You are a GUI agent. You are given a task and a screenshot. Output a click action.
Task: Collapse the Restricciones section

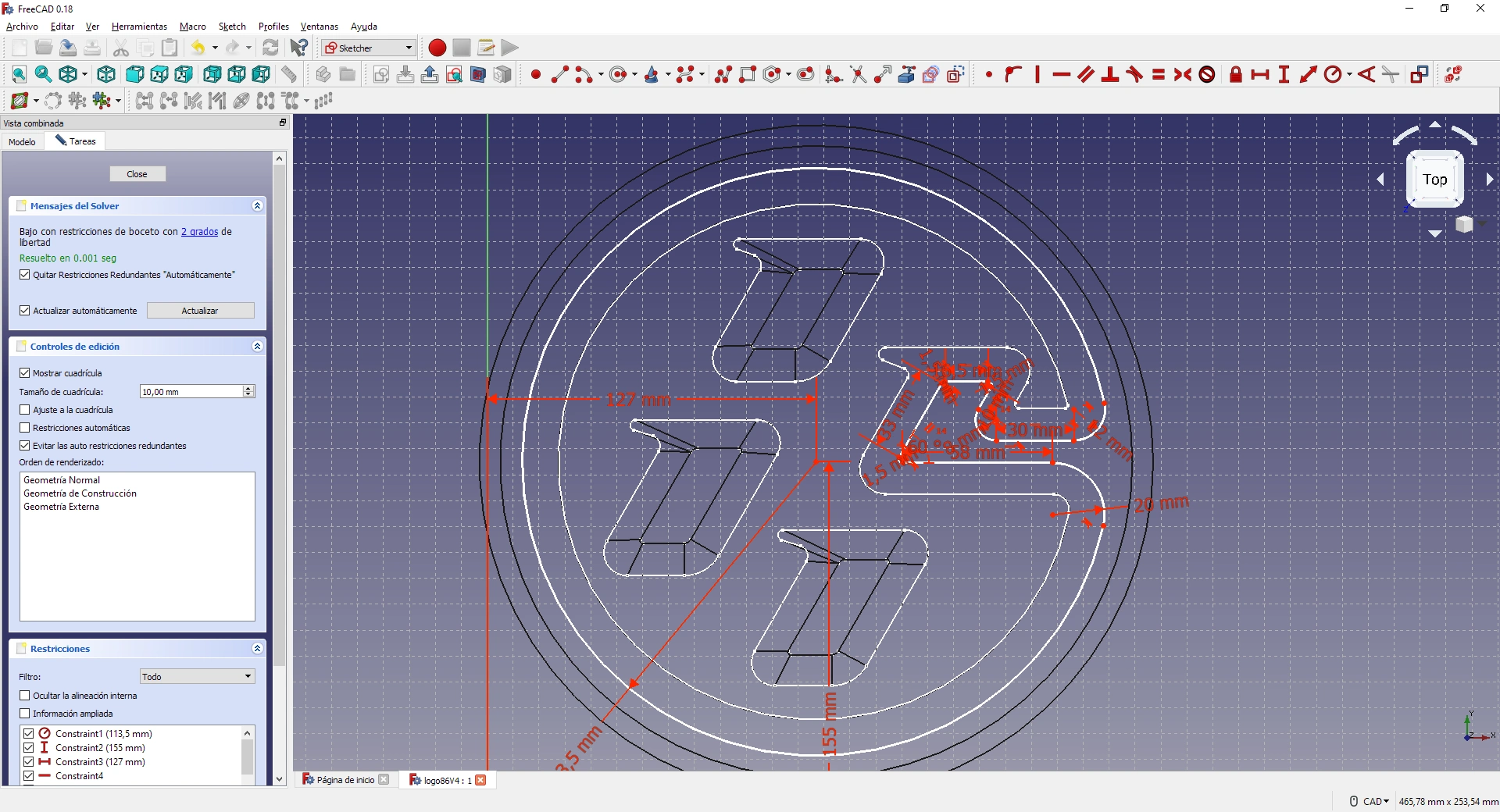pos(257,649)
